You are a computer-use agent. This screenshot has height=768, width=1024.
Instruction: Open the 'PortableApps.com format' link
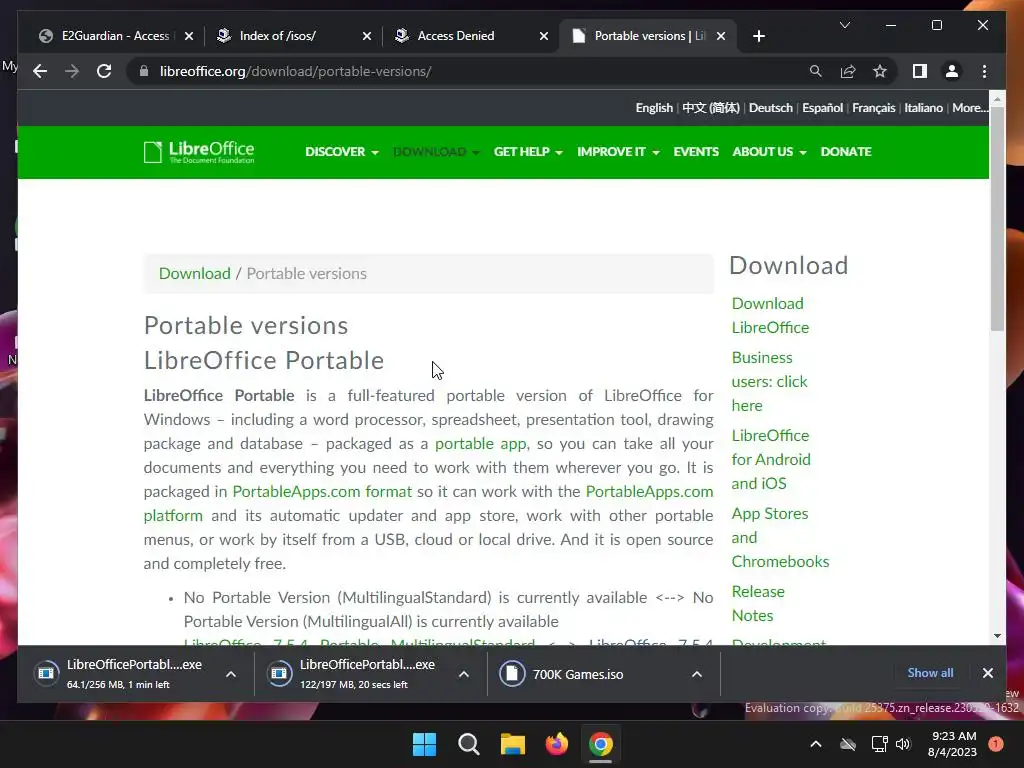(322, 491)
